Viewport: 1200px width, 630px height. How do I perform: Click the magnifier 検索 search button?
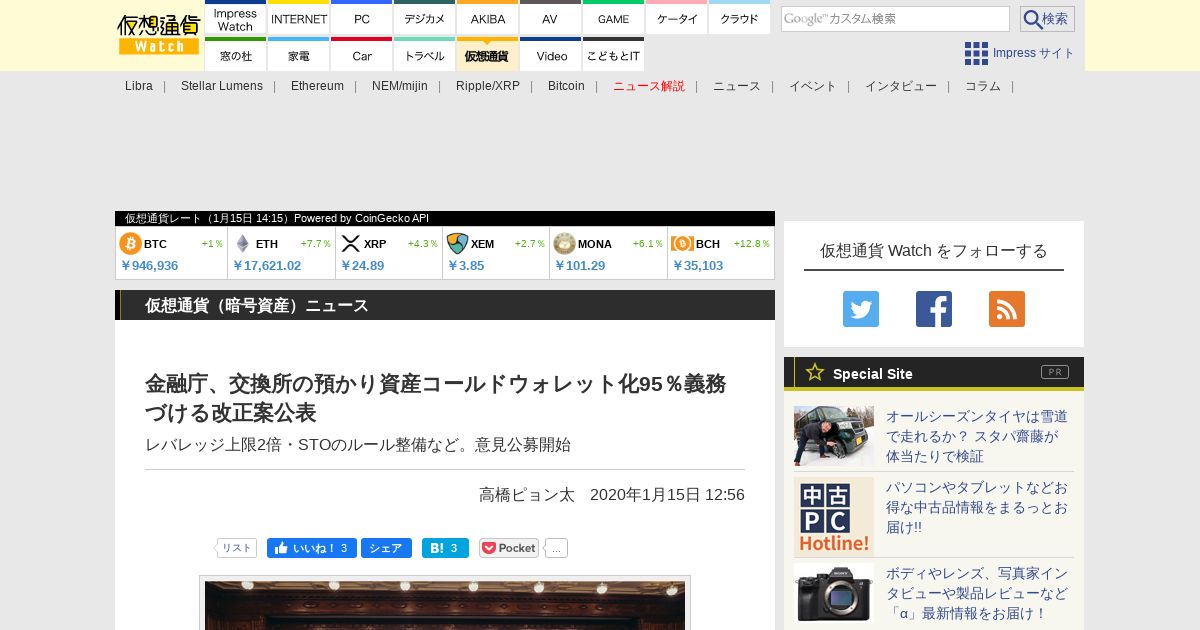tap(1047, 19)
